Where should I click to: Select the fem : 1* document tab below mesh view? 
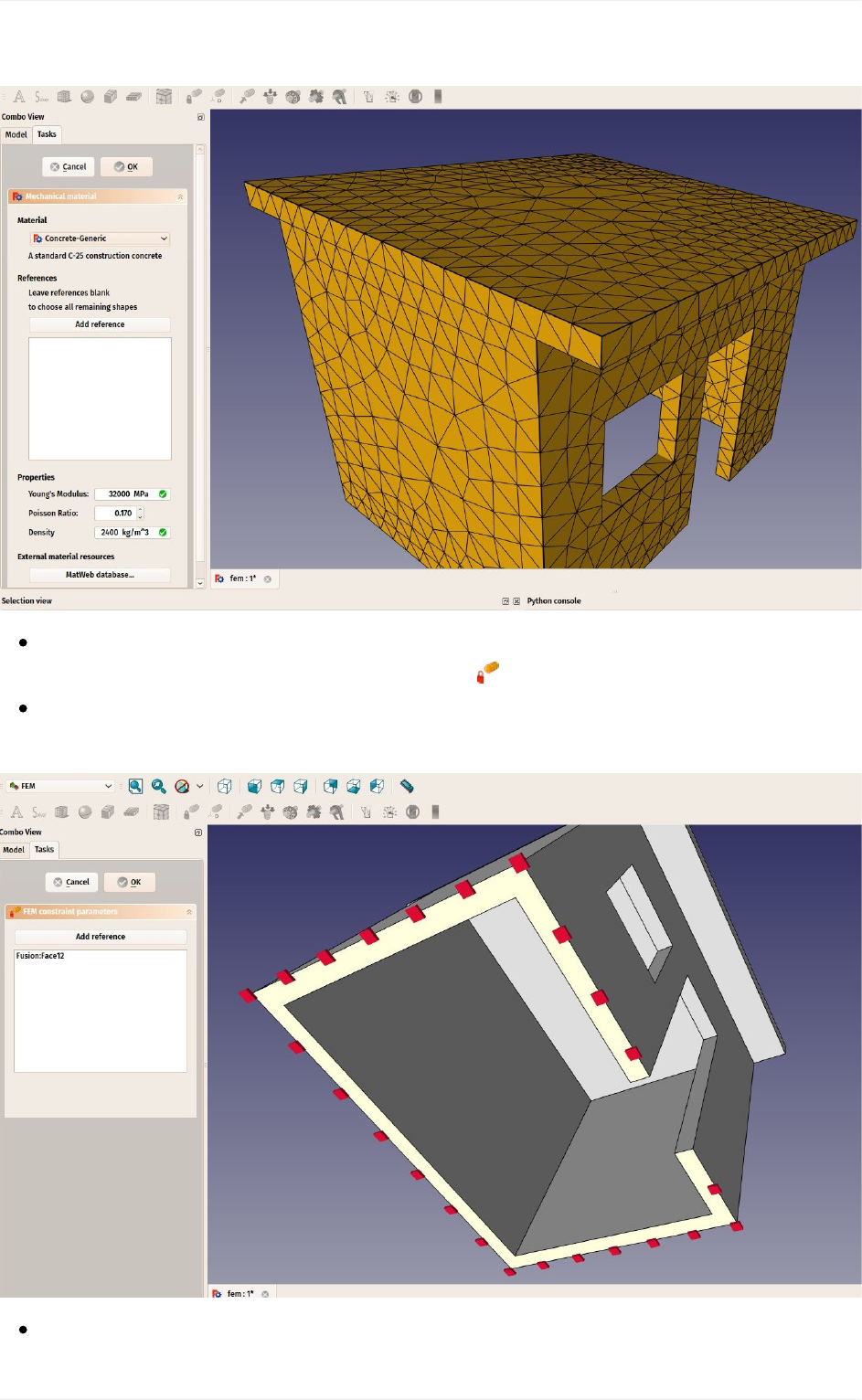pos(242,578)
